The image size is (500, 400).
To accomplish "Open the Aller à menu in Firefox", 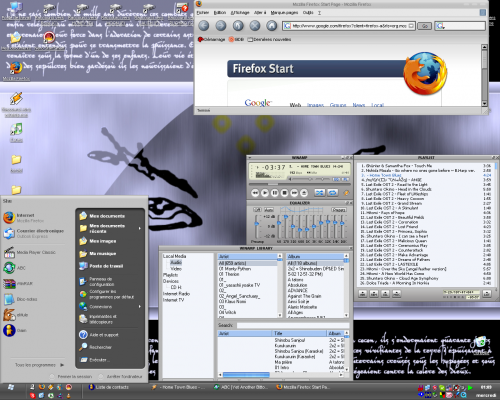I will click(260, 12).
